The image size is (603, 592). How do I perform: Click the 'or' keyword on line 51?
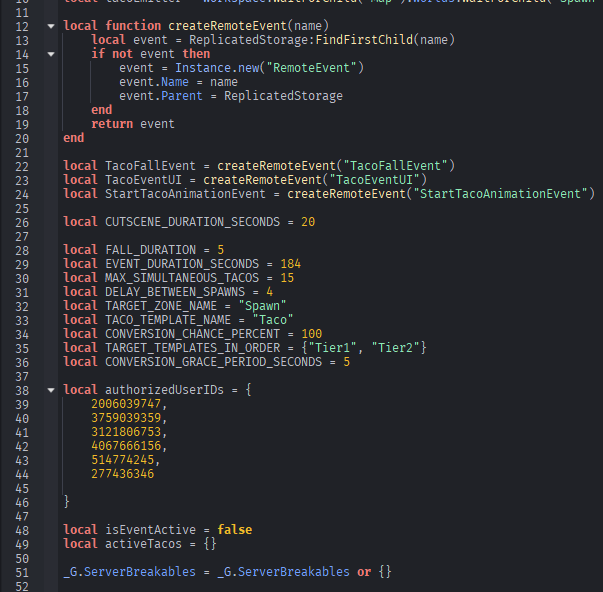364,572
